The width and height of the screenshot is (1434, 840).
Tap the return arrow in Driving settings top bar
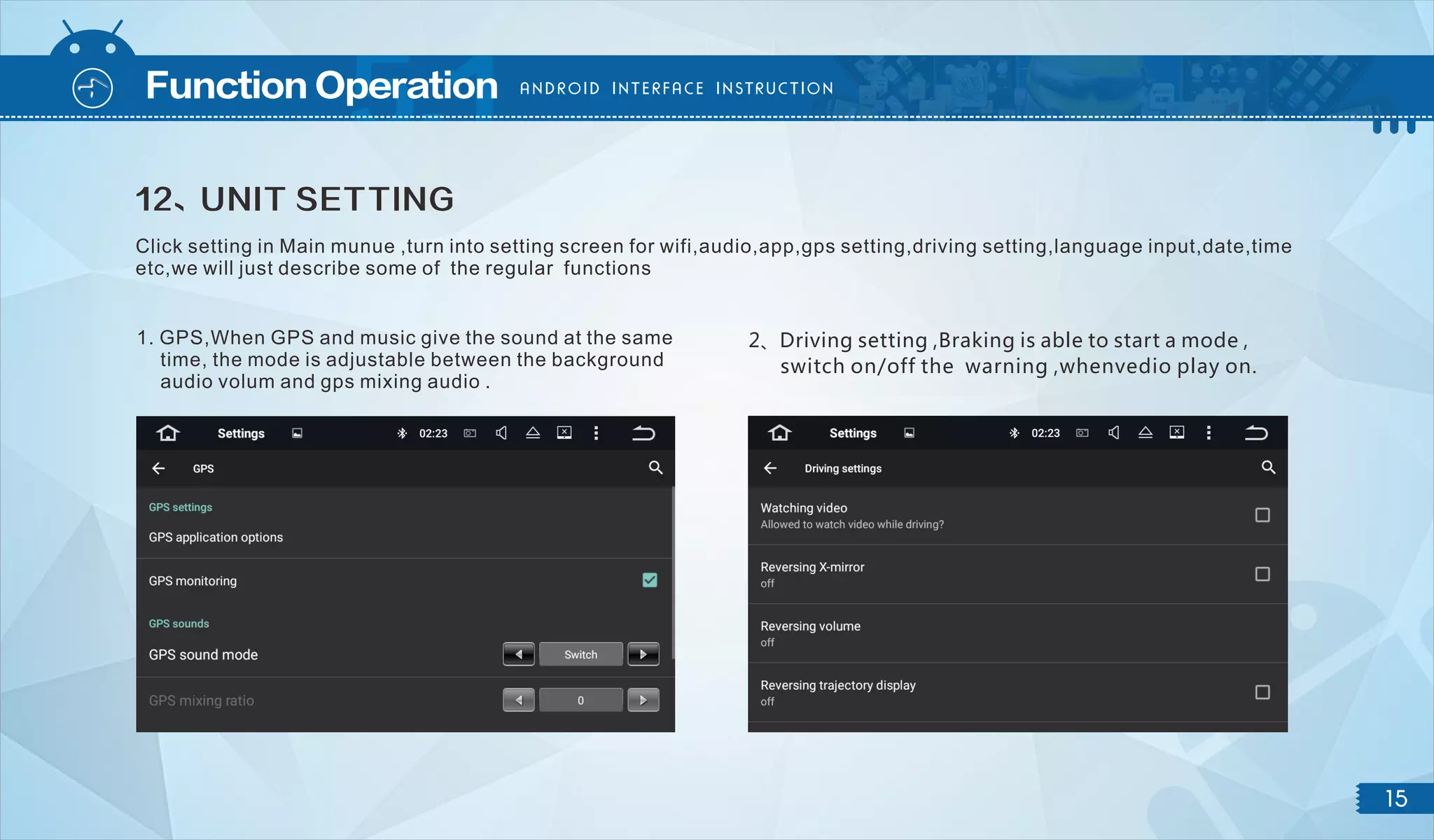[x=1255, y=433]
